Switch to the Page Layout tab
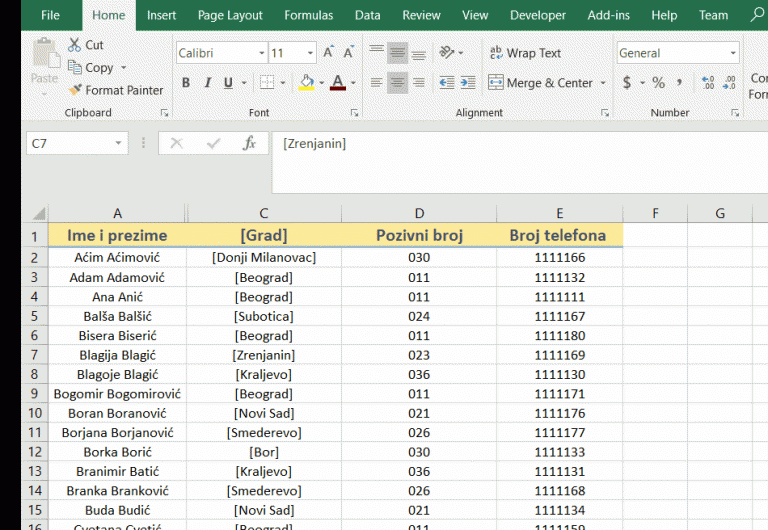 tap(230, 15)
